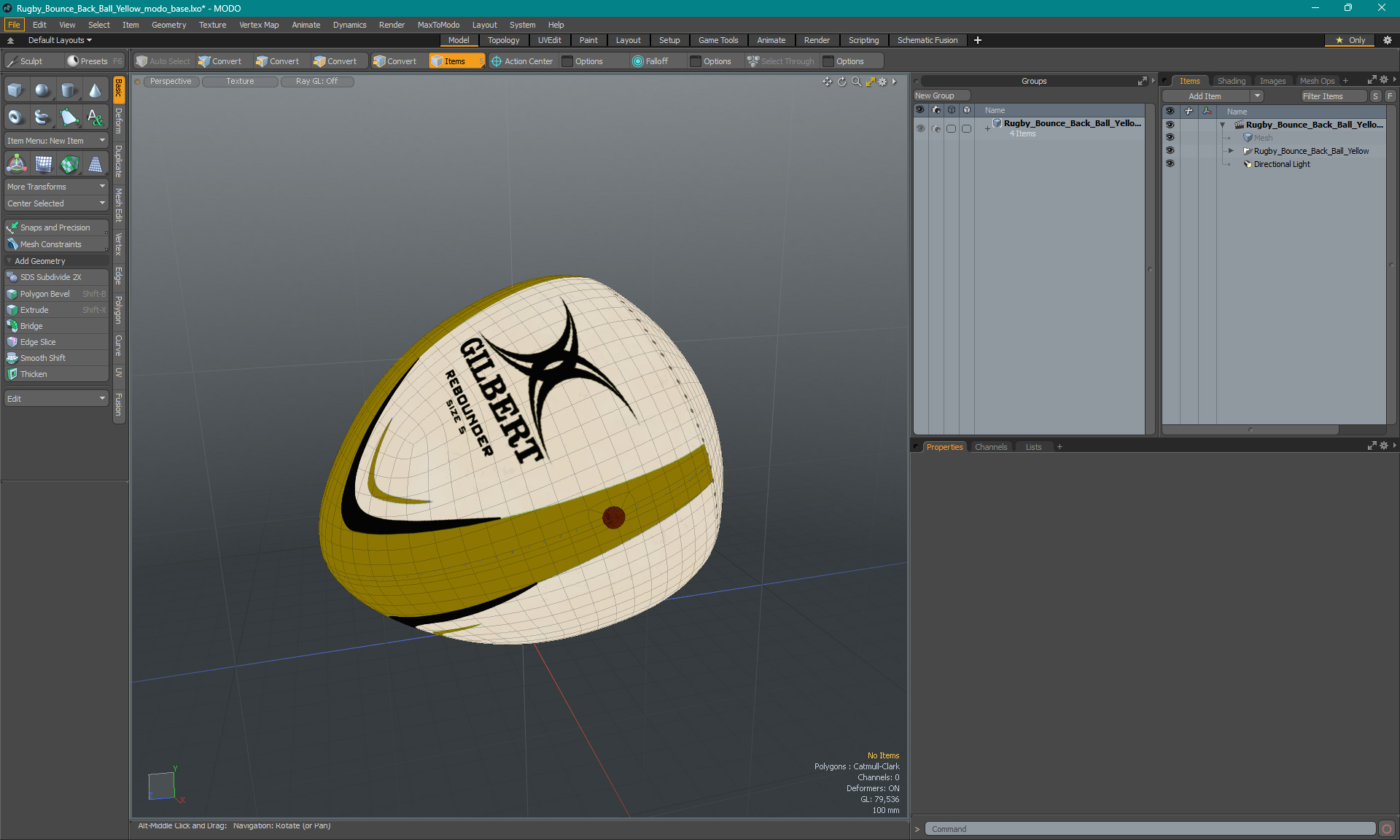Viewport: 1400px width, 840px height.
Task: Click the Bridge tool
Action: pyautogui.click(x=56, y=326)
